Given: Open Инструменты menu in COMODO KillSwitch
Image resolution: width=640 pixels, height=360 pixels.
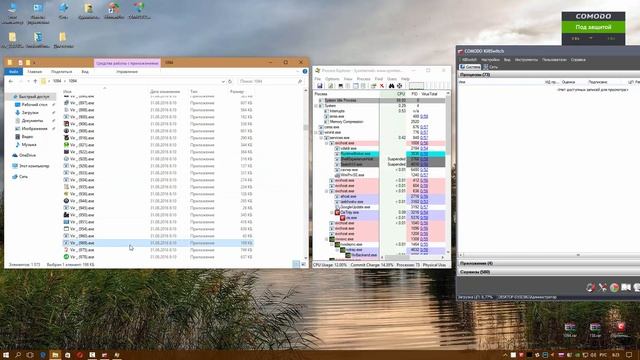Looking at the screenshot, I should [x=526, y=60].
